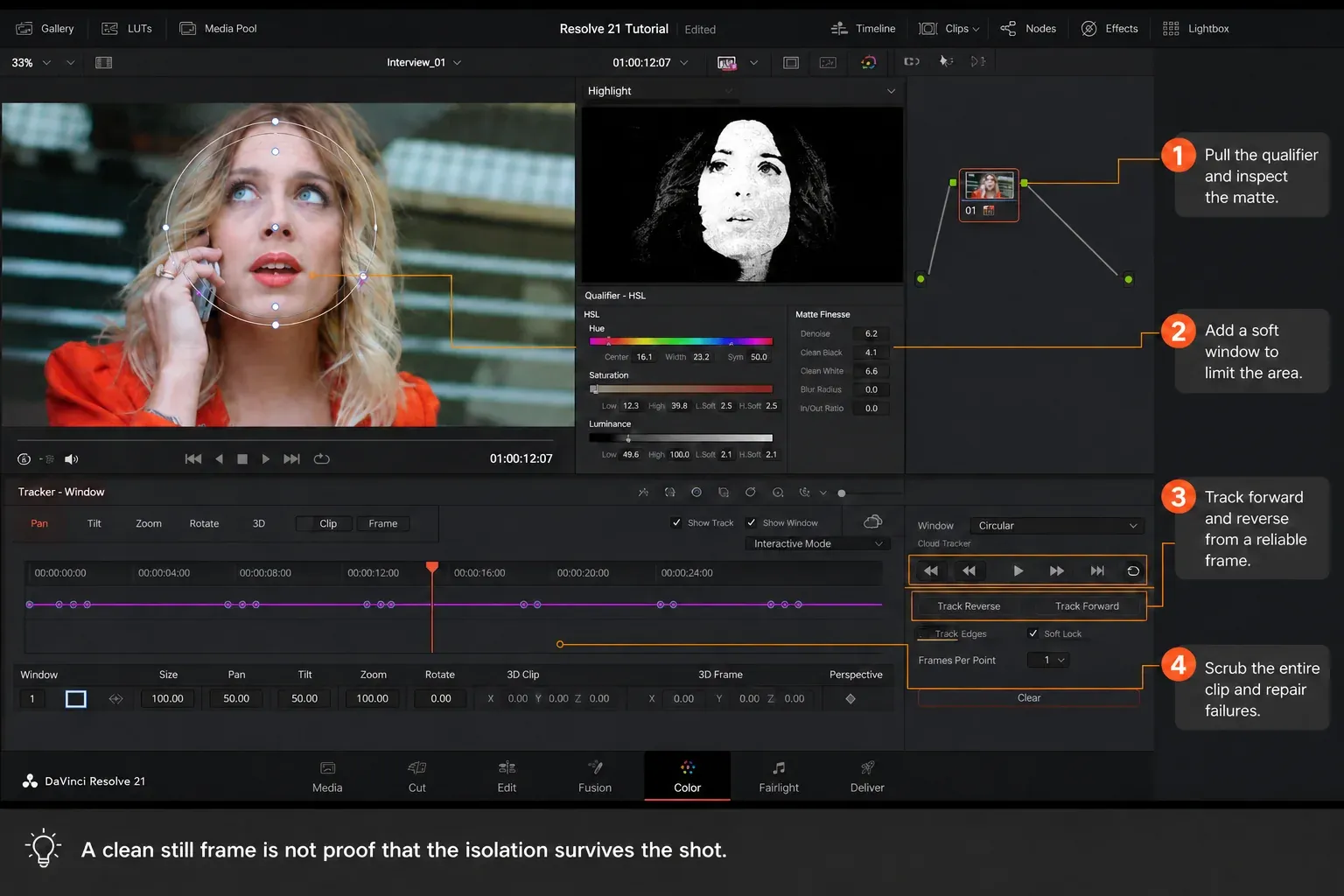Disable the Soft Lock checkbox

coord(1033,633)
